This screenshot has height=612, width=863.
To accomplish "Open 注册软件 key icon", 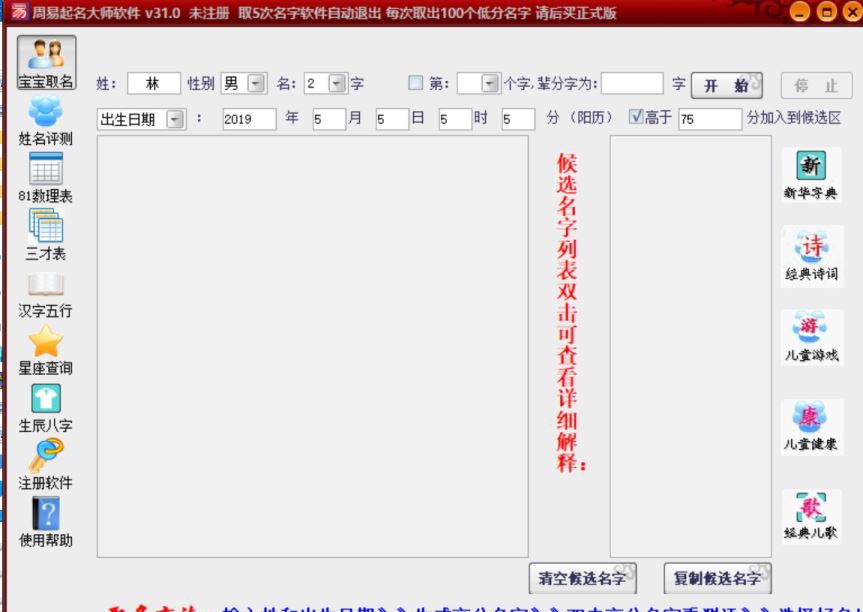I will (x=46, y=465).
